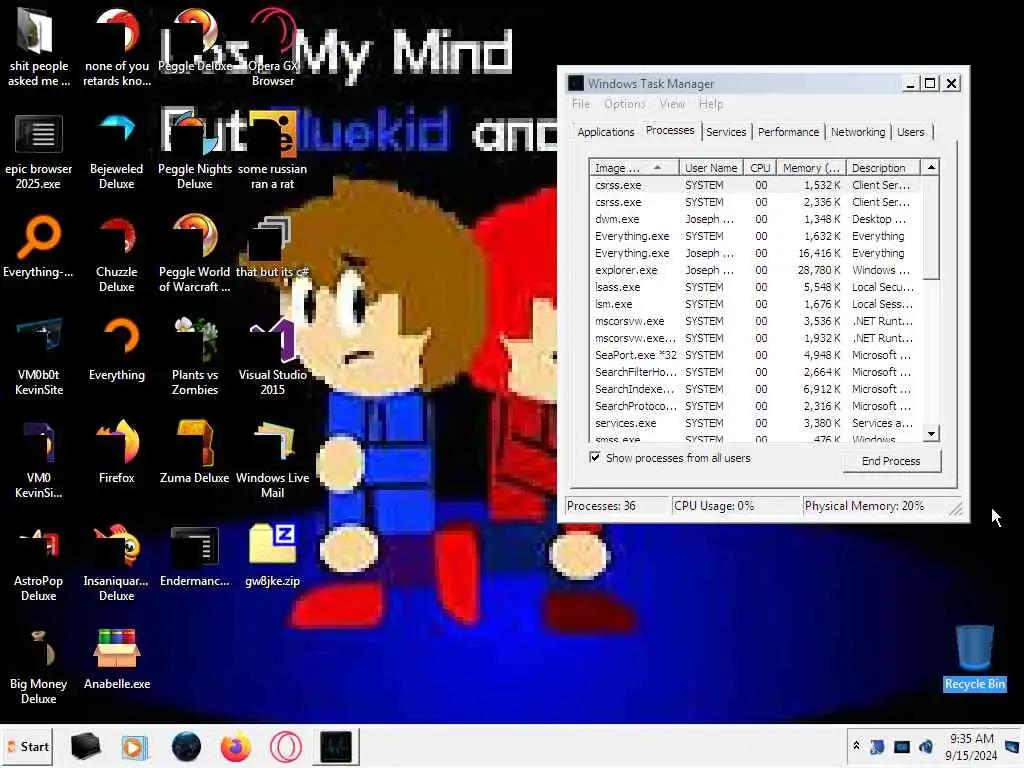
Task: Open the Help menu in Task Manager
Action: coord(711,104)
